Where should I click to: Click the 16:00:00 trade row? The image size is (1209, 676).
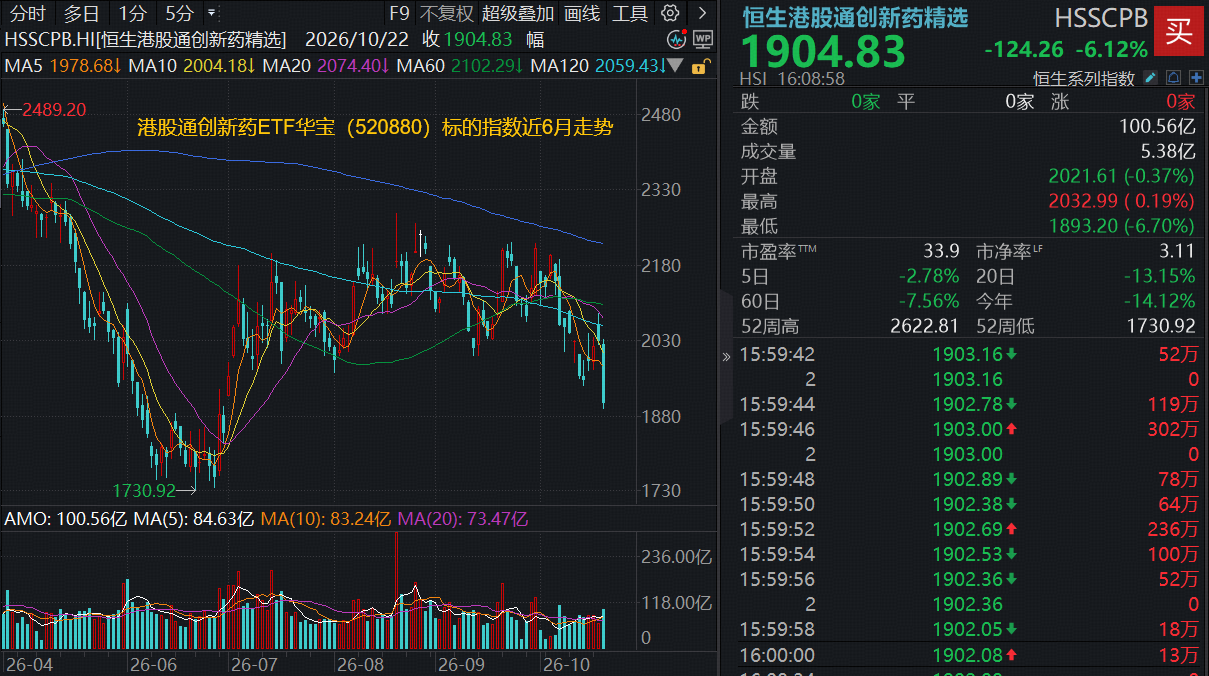tap(968, 655)
